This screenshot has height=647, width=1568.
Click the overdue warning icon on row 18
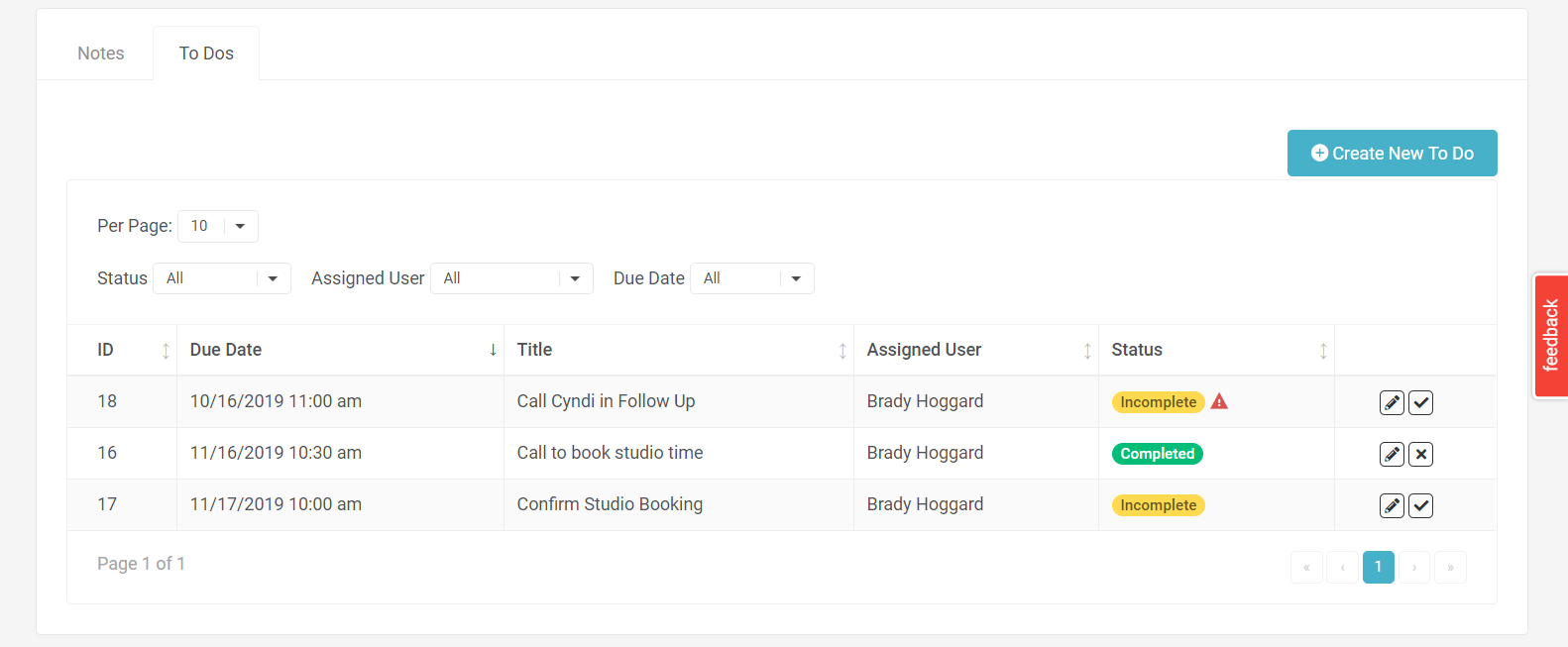coord(1219,401)
